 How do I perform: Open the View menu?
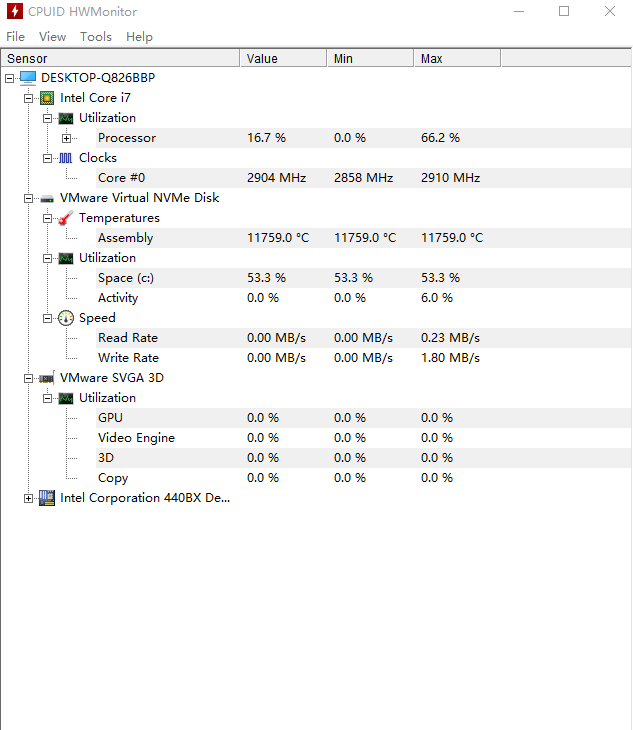[52, 37]
